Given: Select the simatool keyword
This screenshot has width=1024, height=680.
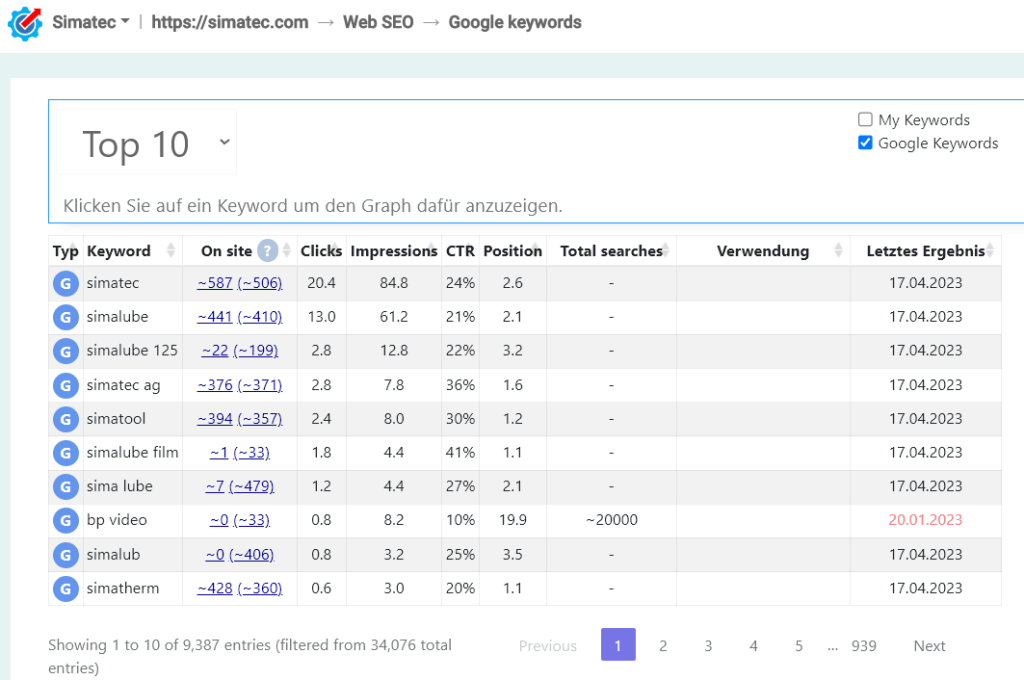Looking at the screenshot, I should [x=116, y=419].
